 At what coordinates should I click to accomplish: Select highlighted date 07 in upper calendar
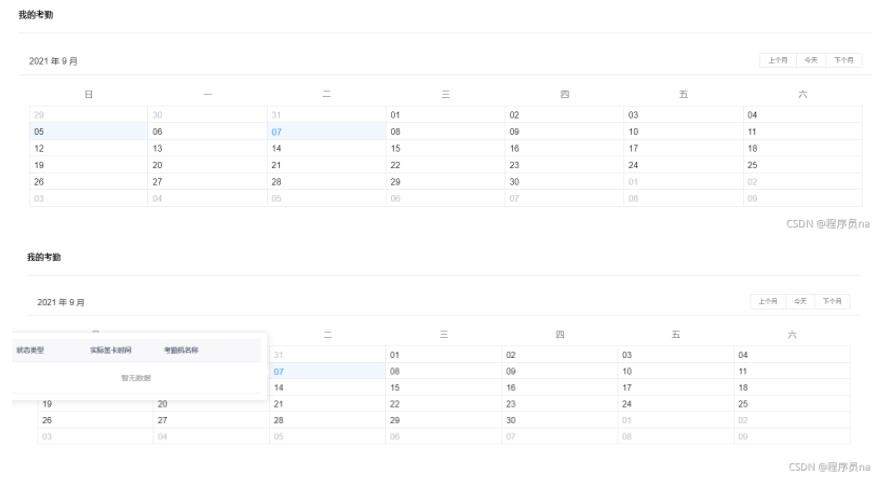pos(276,132)
